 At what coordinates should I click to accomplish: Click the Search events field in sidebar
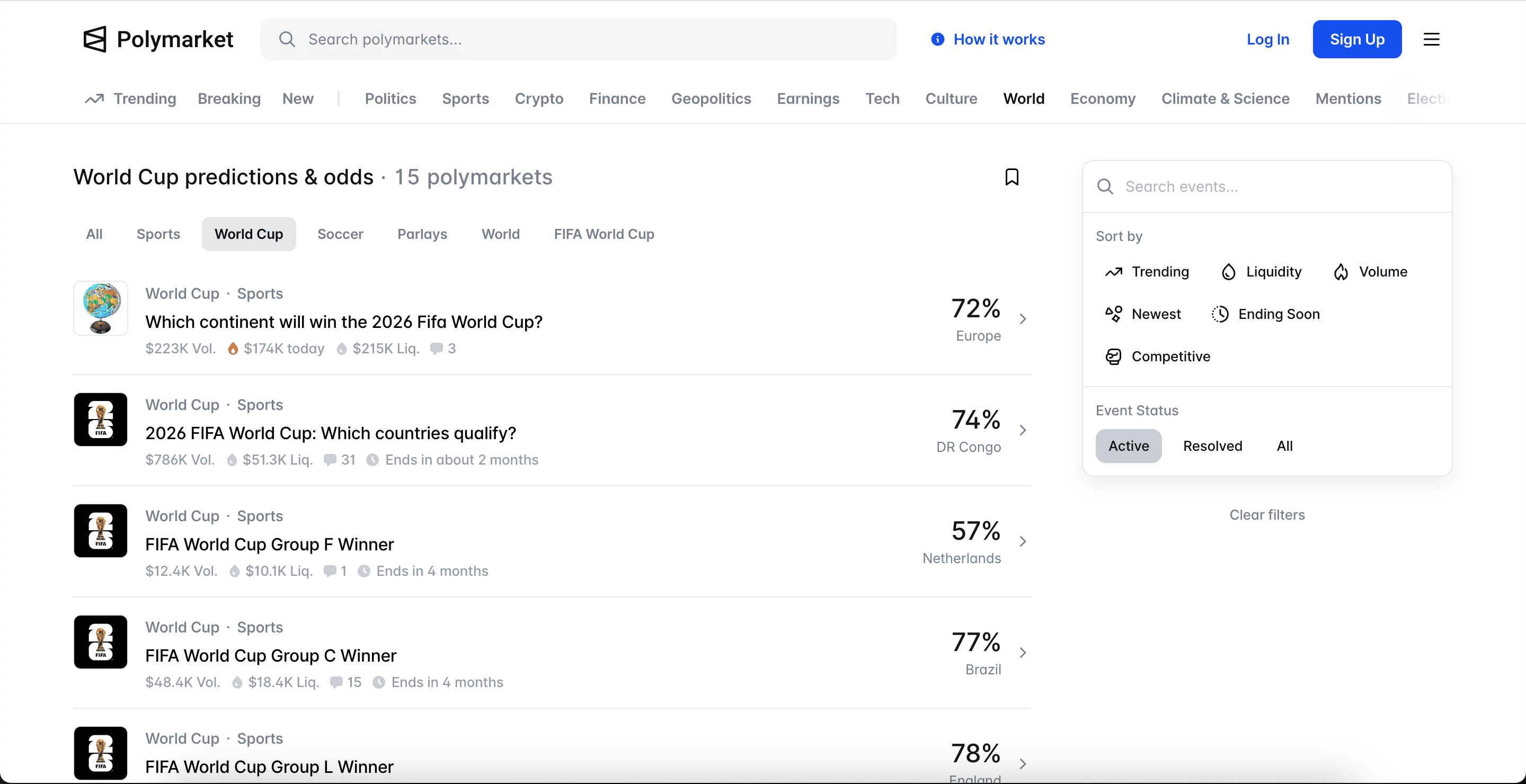coord(1244,186)
